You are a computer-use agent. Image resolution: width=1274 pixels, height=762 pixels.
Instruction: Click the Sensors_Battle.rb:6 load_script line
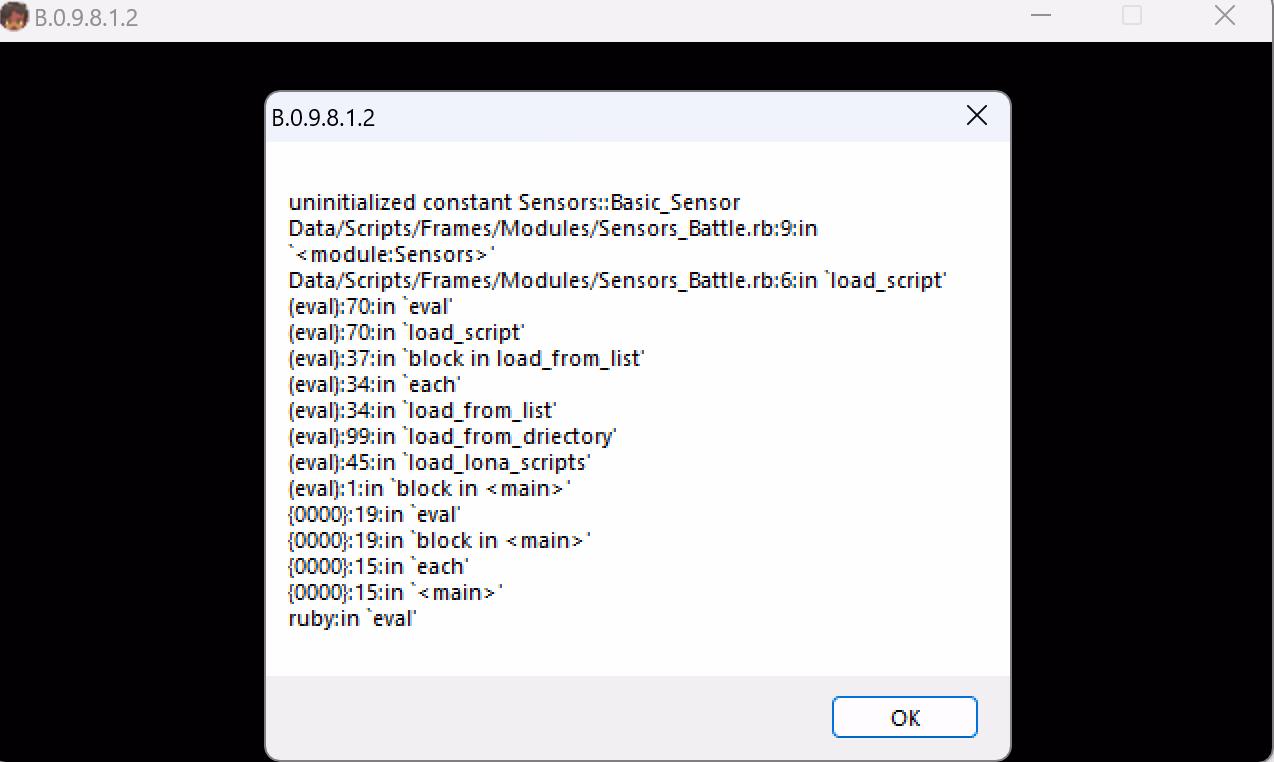(x=617, y=281)
